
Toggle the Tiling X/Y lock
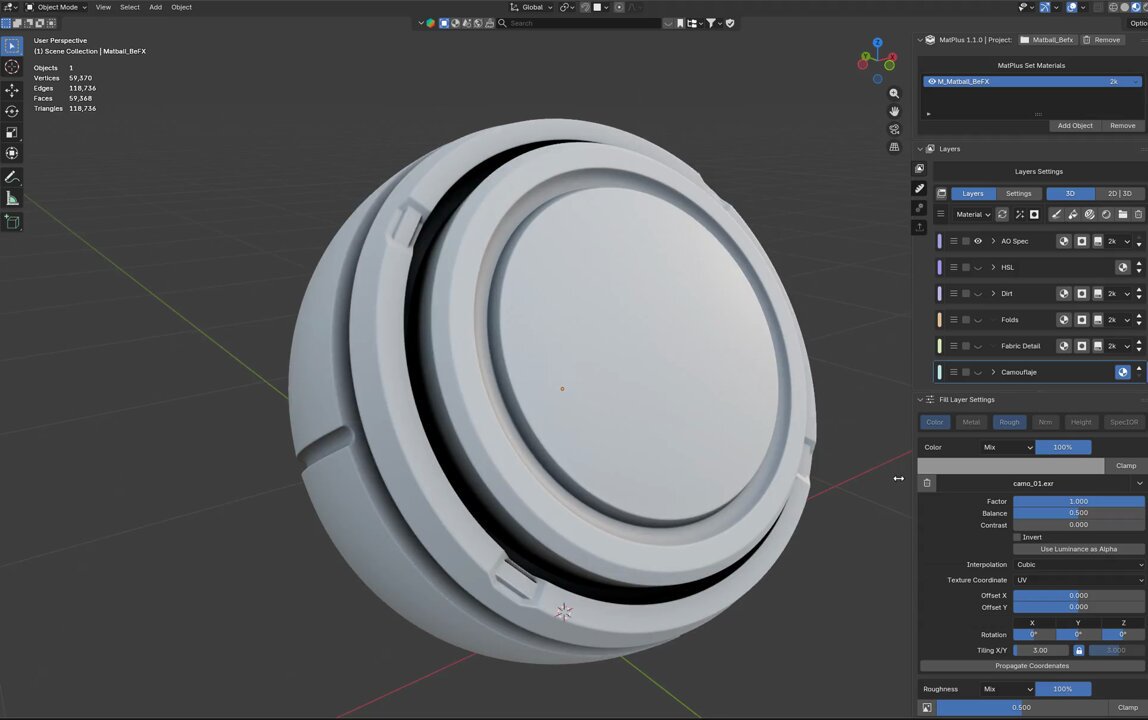click(x=1078, y=650)
